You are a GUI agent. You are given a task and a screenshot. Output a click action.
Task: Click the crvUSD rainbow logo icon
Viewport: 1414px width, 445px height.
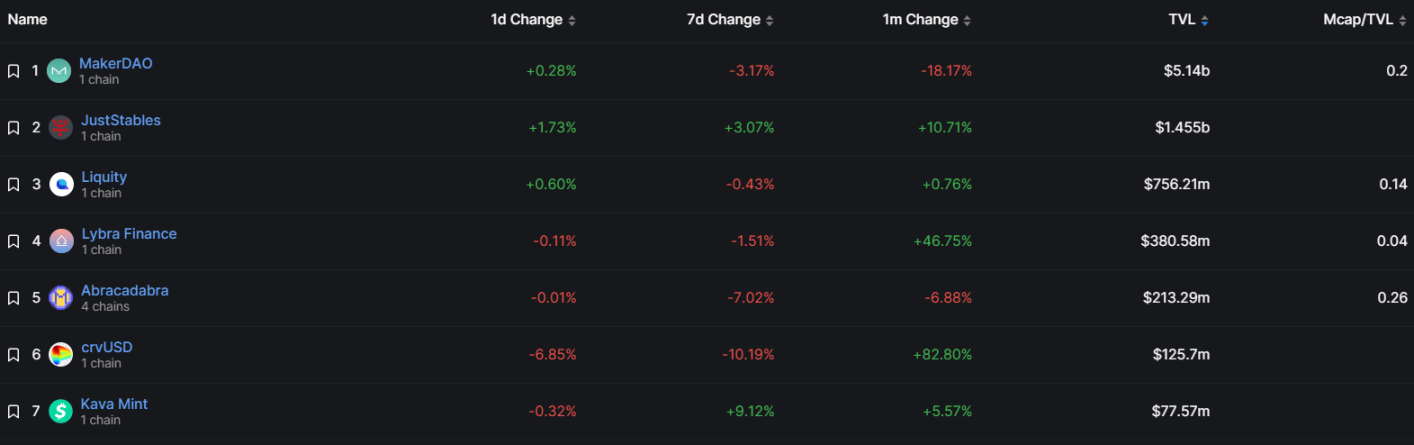click(61, 355)
